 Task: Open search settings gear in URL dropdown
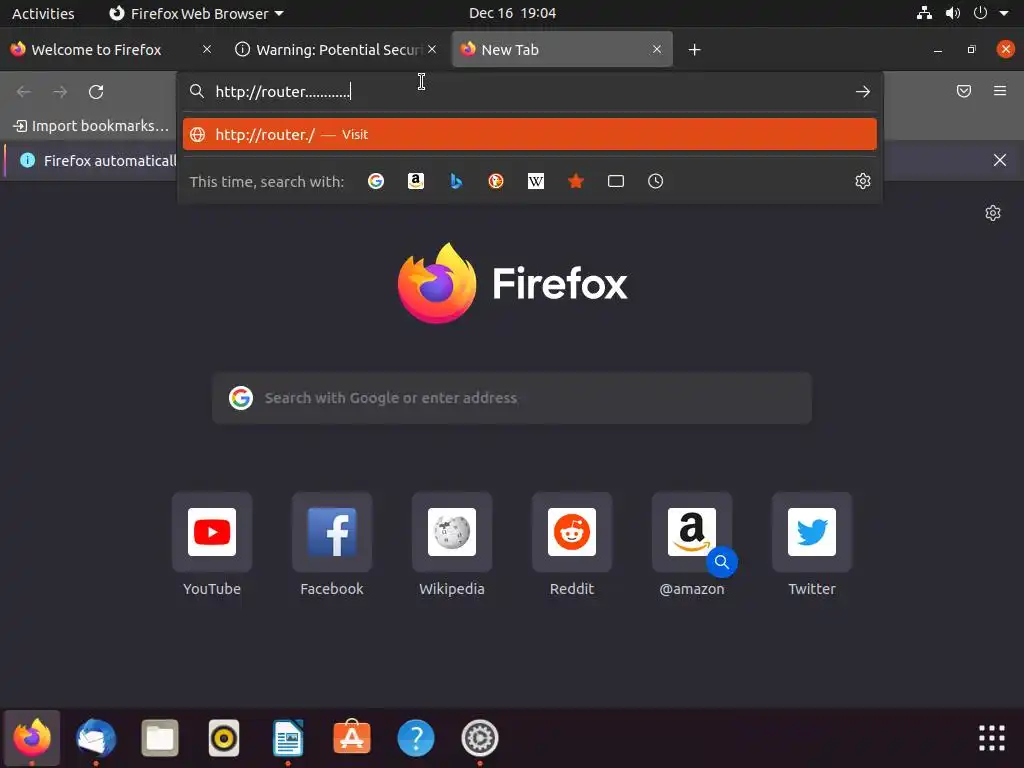(863, 181)
